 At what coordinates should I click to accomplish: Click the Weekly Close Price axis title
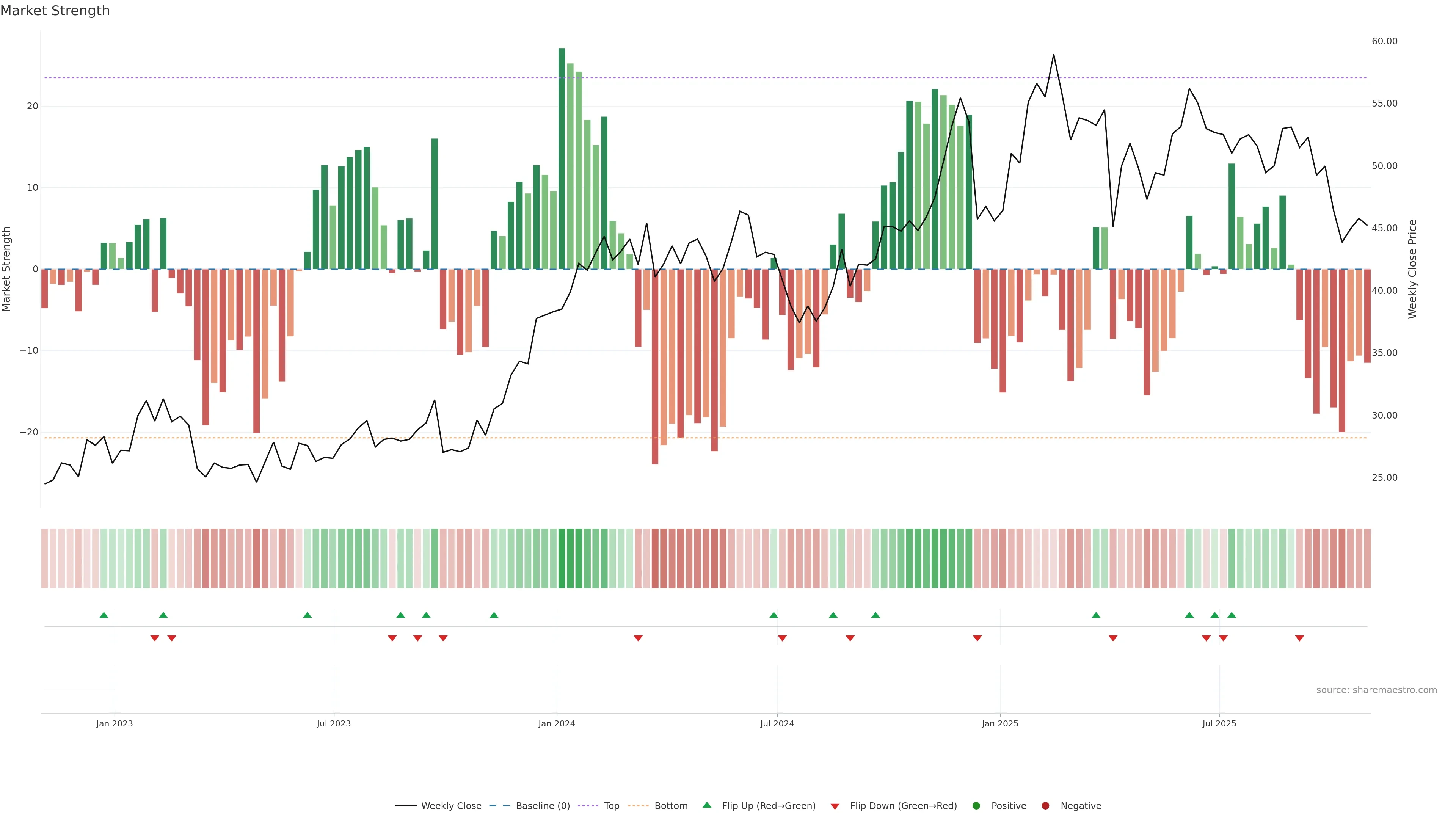(x=1412, y=269)
